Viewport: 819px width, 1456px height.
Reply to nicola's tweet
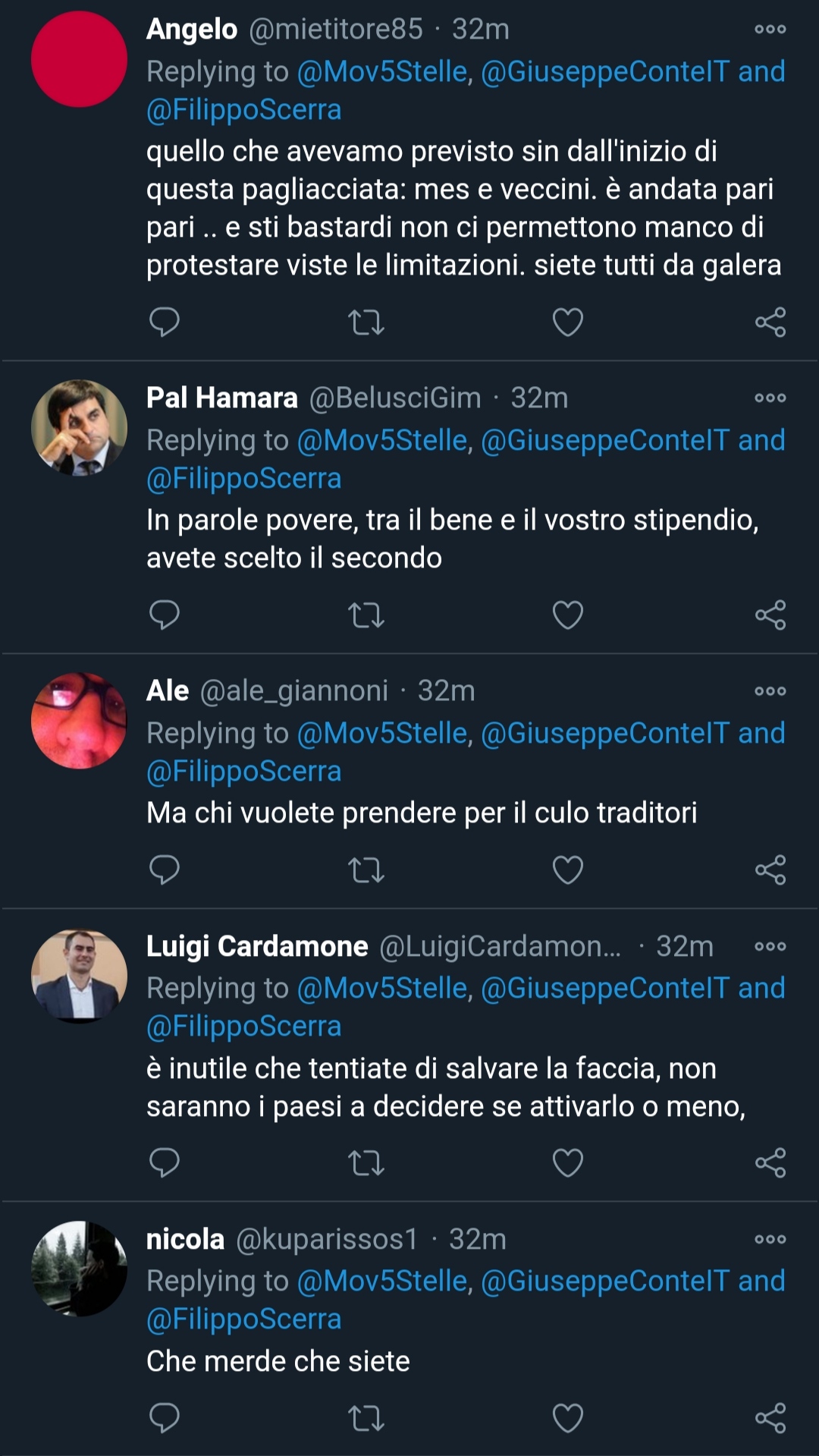164,1418
